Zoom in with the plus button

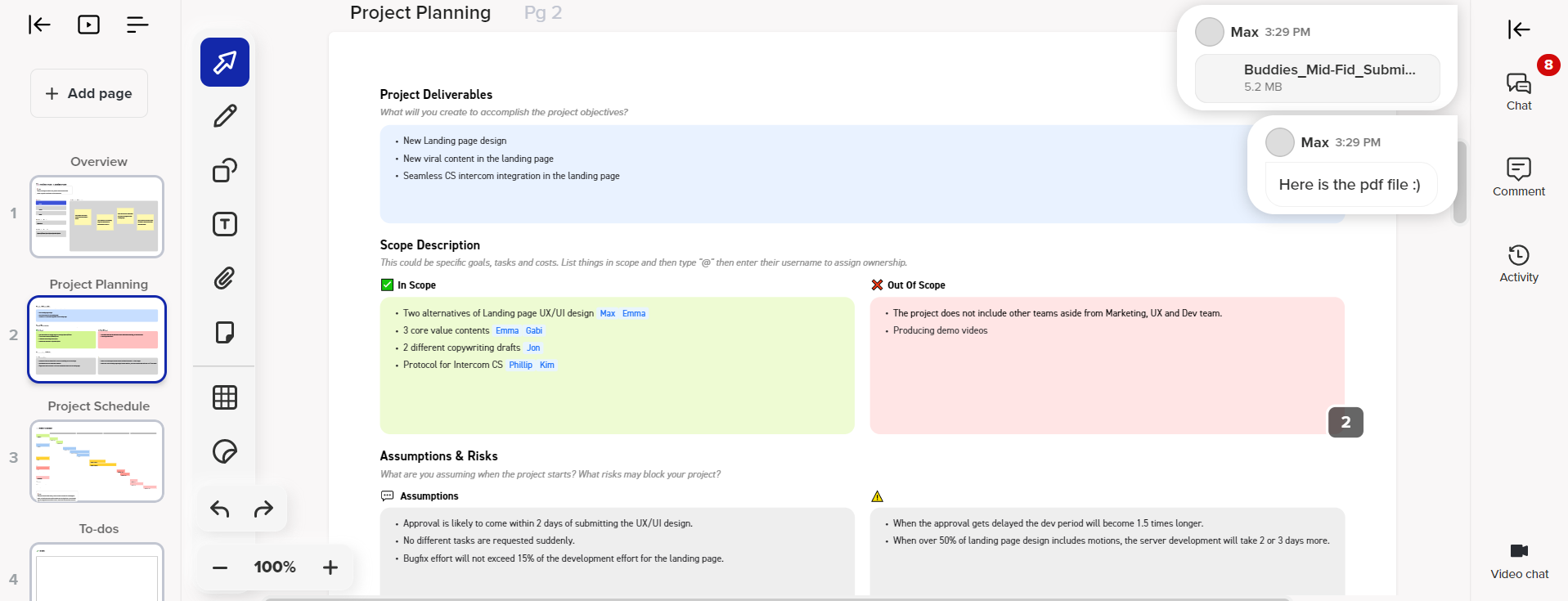pyautogui.click(x=330, y=567)
